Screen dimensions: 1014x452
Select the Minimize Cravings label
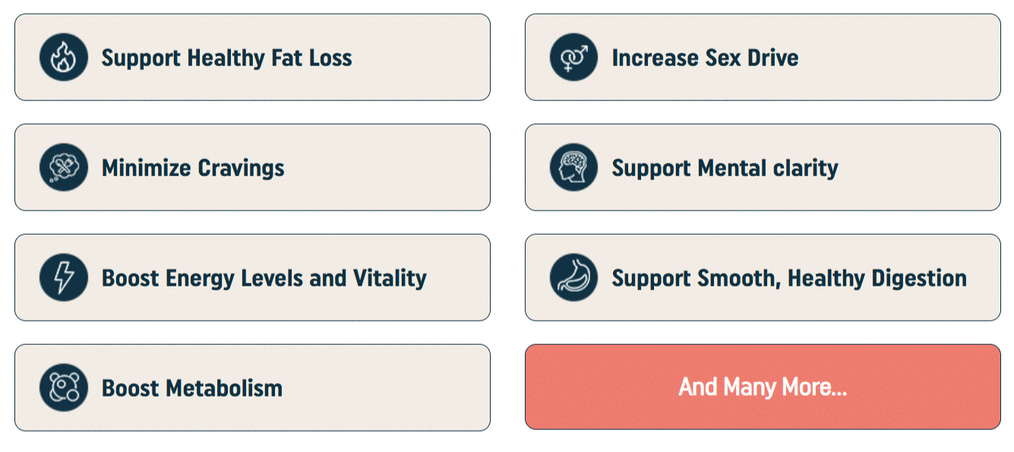pyautogui.click(x=193, y=168)
